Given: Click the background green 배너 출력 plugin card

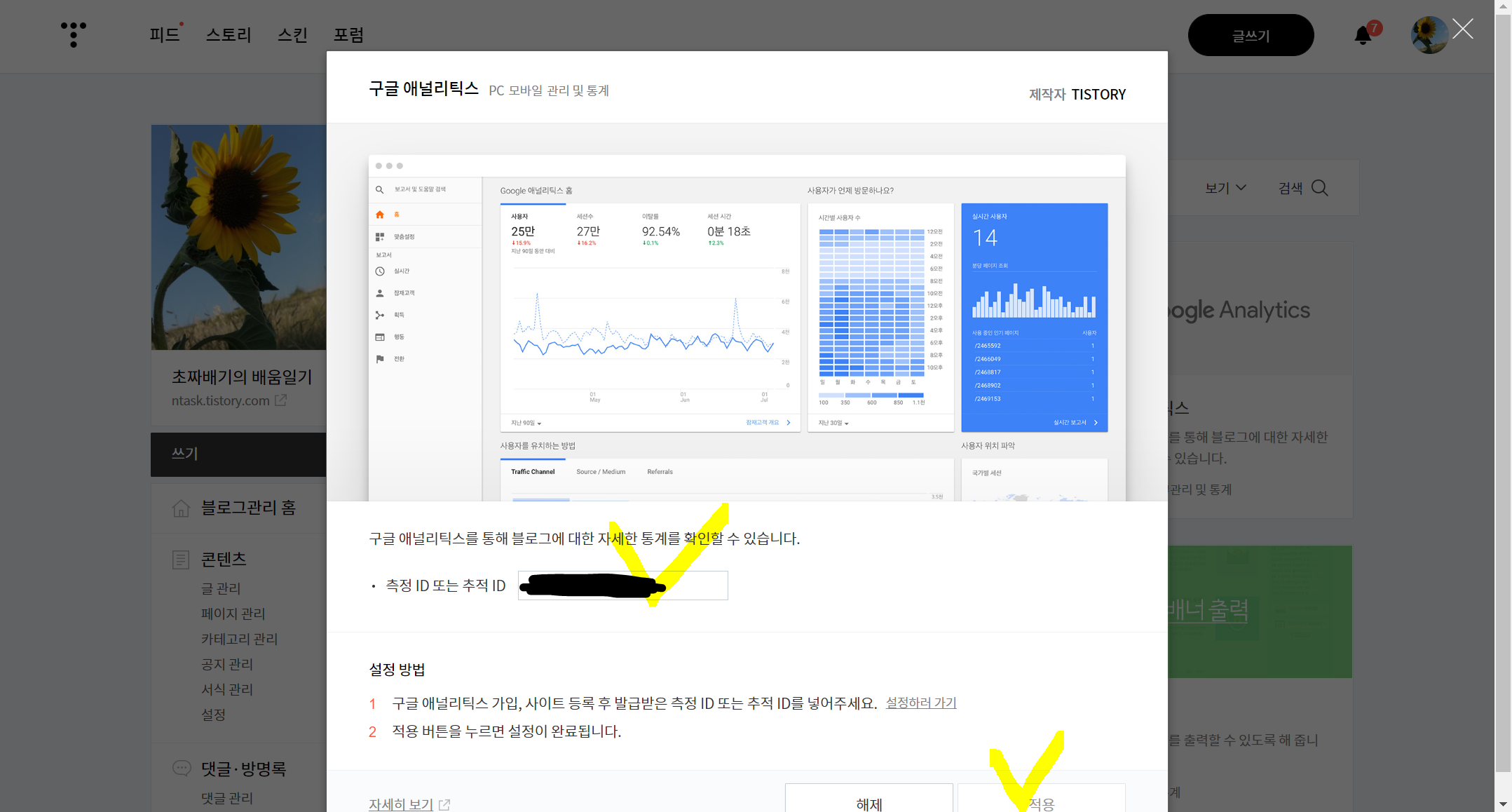Looking at the screenshot, I should [x=1260, y=611].
